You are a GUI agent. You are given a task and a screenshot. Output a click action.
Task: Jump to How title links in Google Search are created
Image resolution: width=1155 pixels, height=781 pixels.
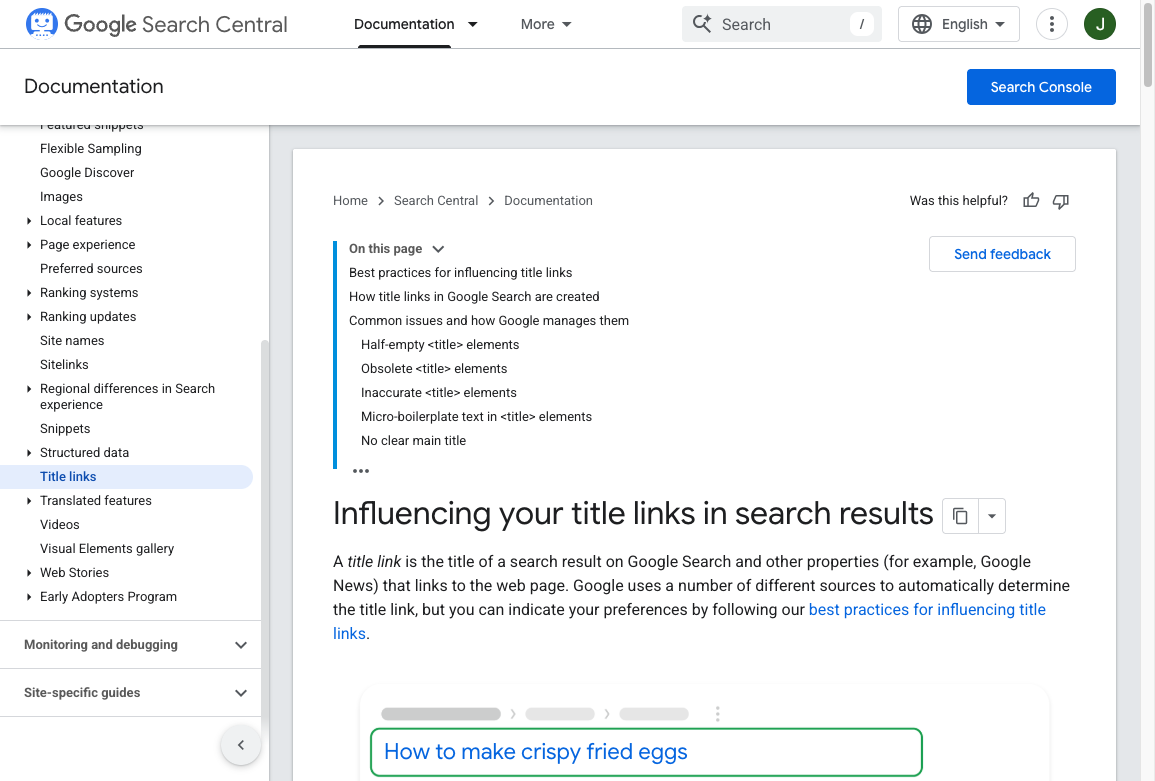(x=474, y=297)
